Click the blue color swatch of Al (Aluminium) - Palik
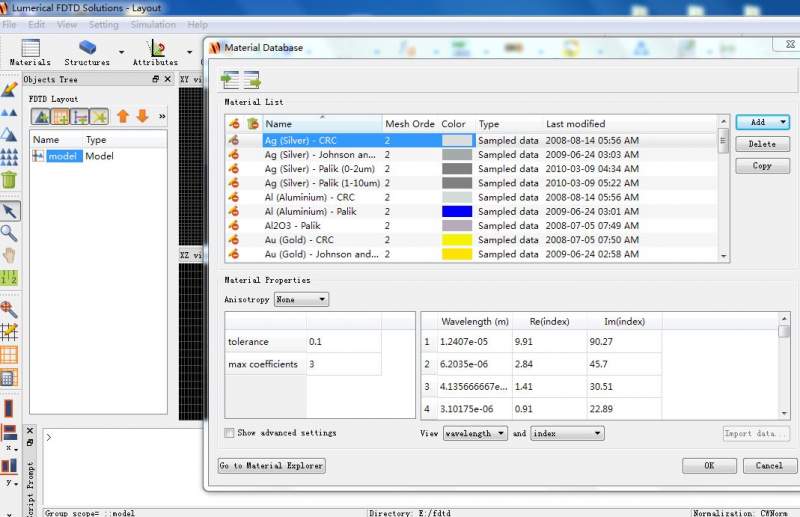 point(457,211)
